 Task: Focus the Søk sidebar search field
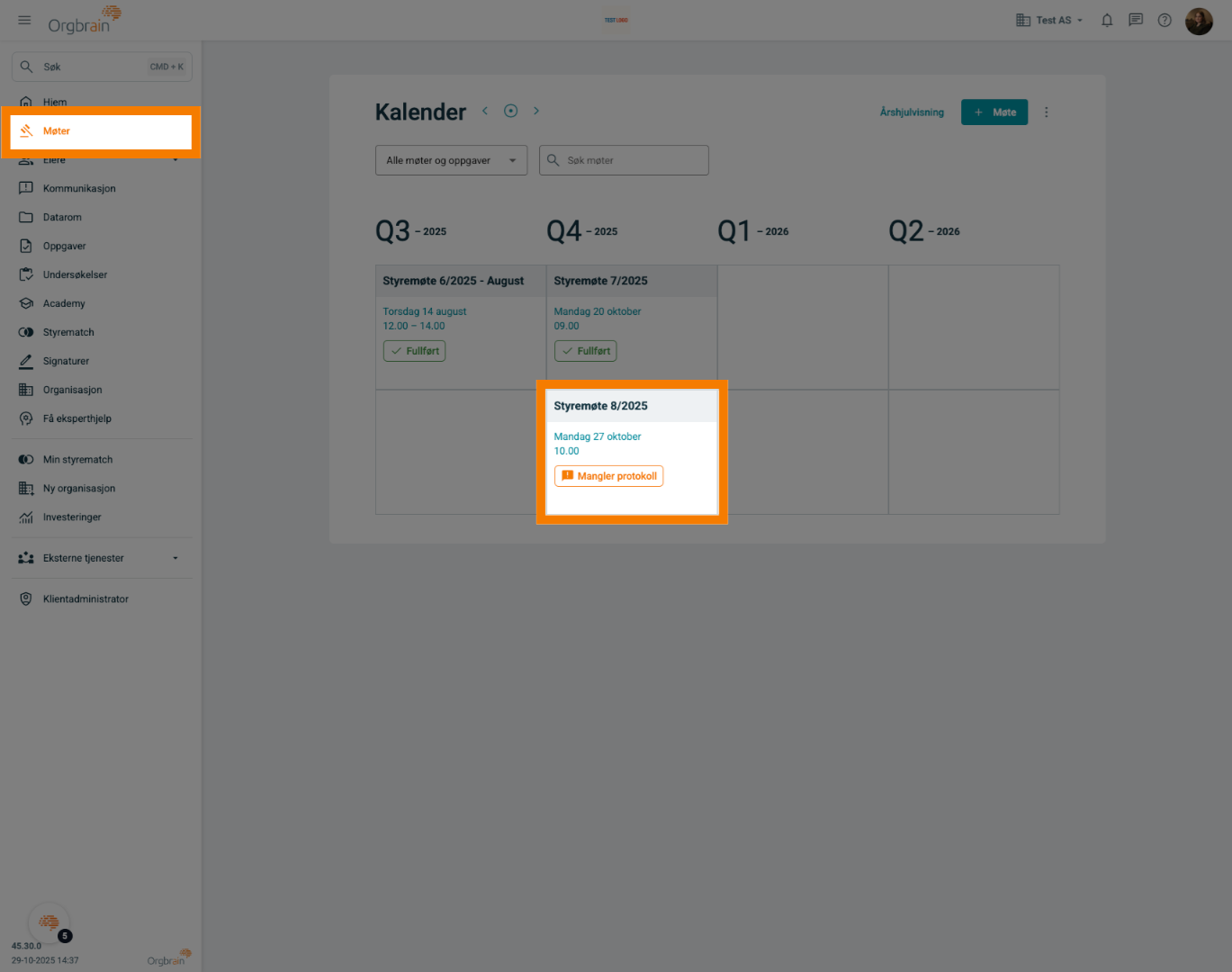coord(102,67)
